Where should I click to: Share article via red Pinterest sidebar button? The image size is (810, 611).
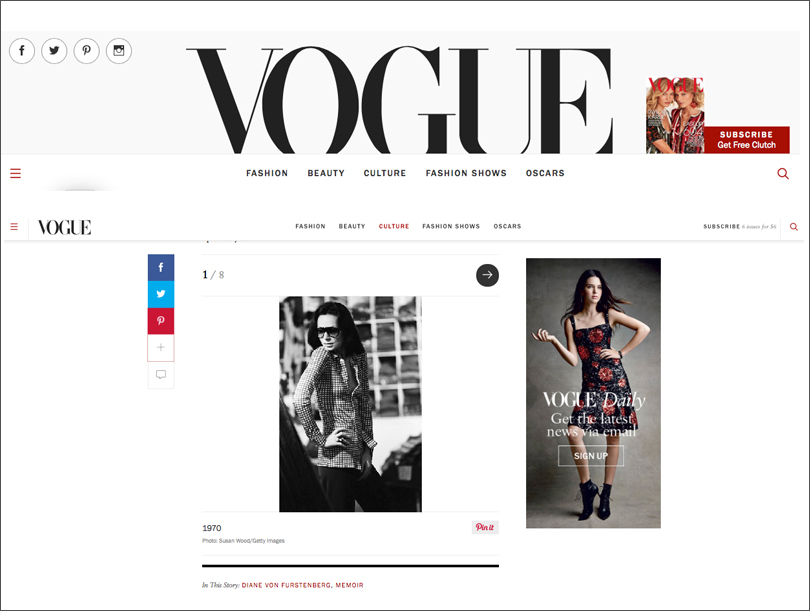(161, 321)
